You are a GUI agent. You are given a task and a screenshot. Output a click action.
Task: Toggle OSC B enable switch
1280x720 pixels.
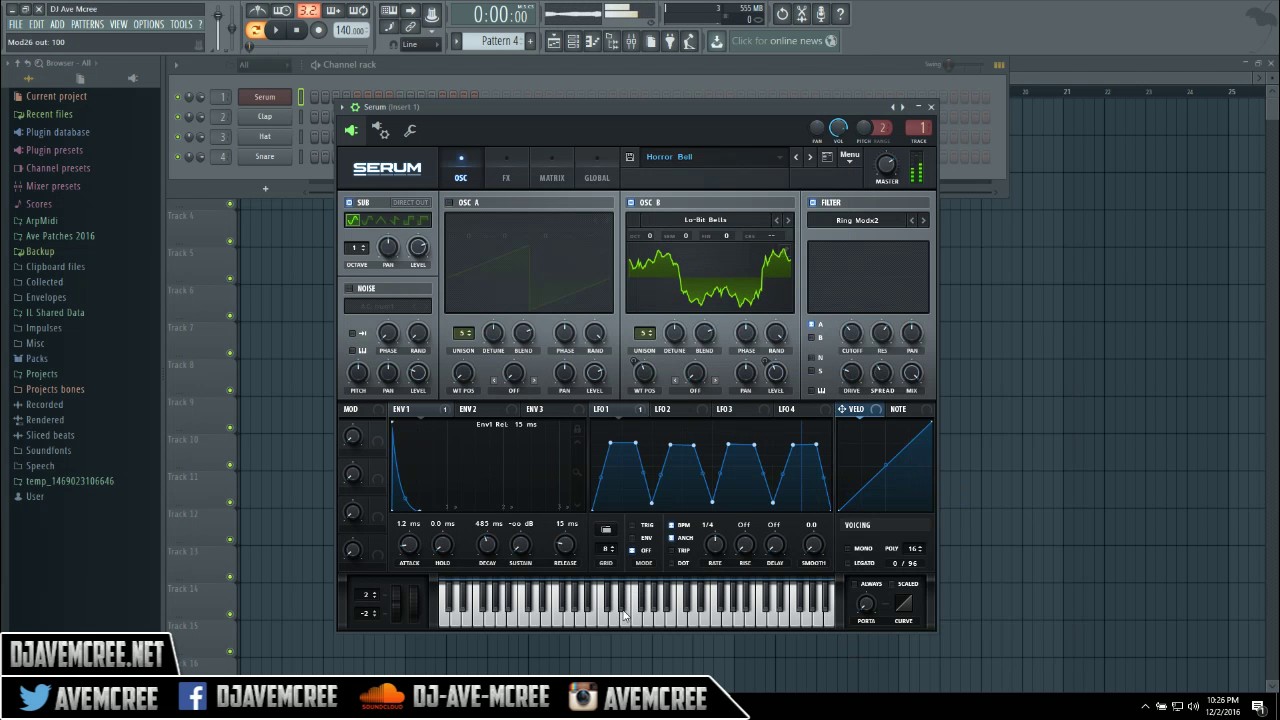coord(631,203)
